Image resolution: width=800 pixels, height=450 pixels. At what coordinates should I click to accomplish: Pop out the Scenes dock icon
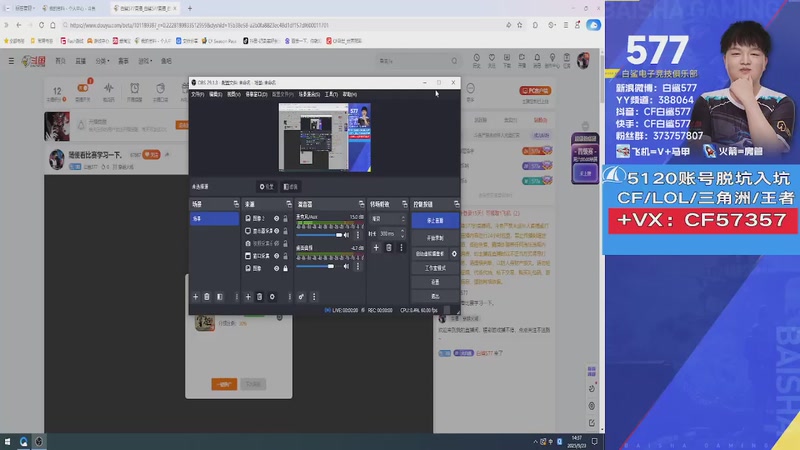click(236, 204)
